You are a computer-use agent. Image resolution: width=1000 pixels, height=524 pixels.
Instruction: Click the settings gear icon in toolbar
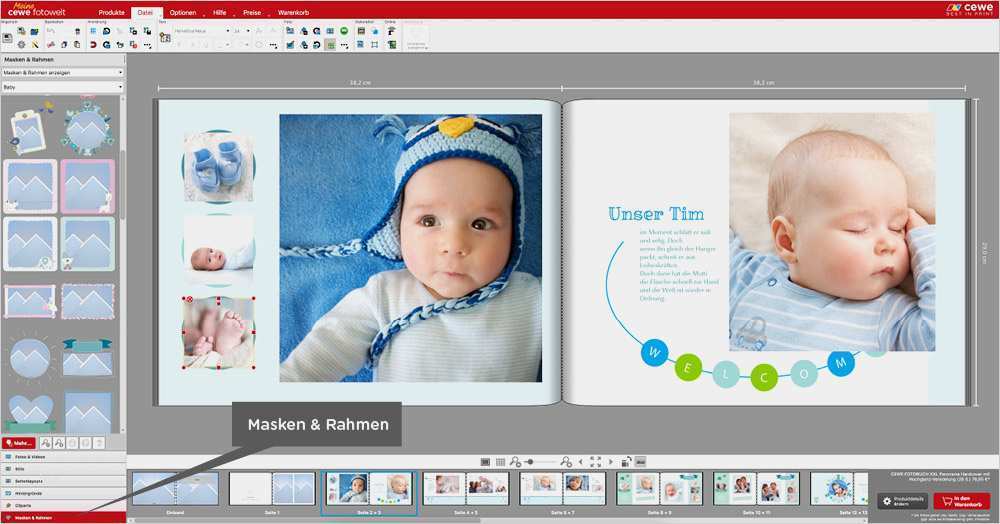(x=21, y=45)
